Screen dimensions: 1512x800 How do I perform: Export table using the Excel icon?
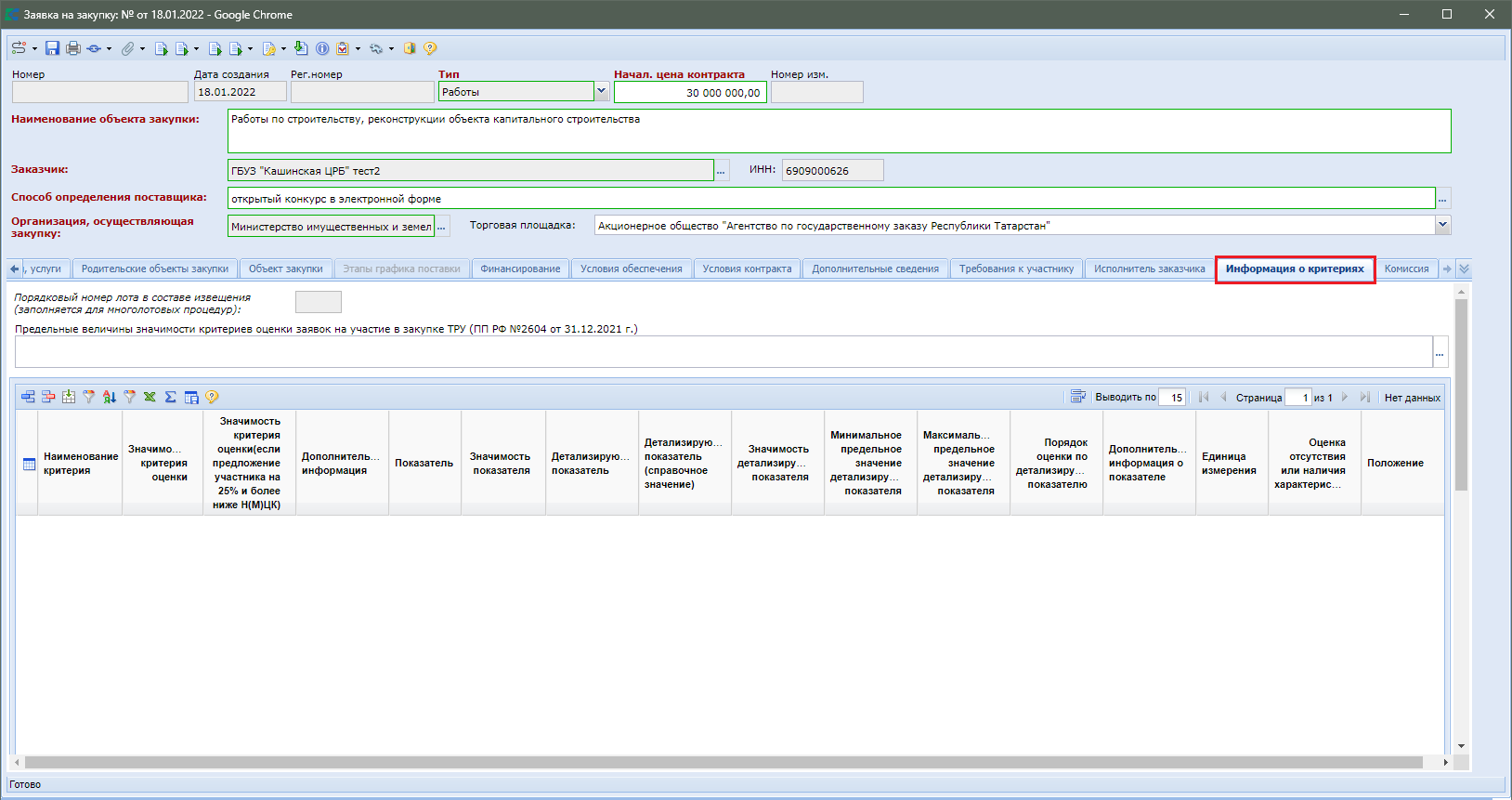coord(150,397)
